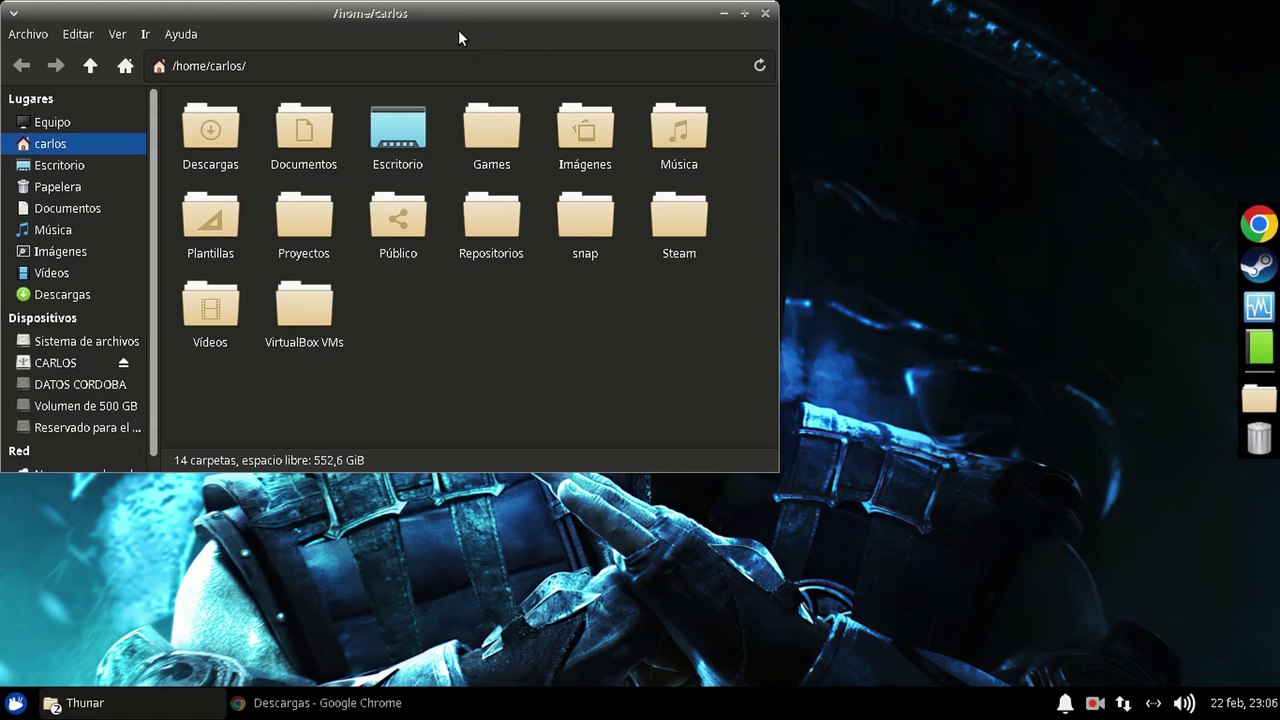The height and width of the screenshot is (720, 1280).
Task: Open Sistema de archivos device
Action: (73, 341)
